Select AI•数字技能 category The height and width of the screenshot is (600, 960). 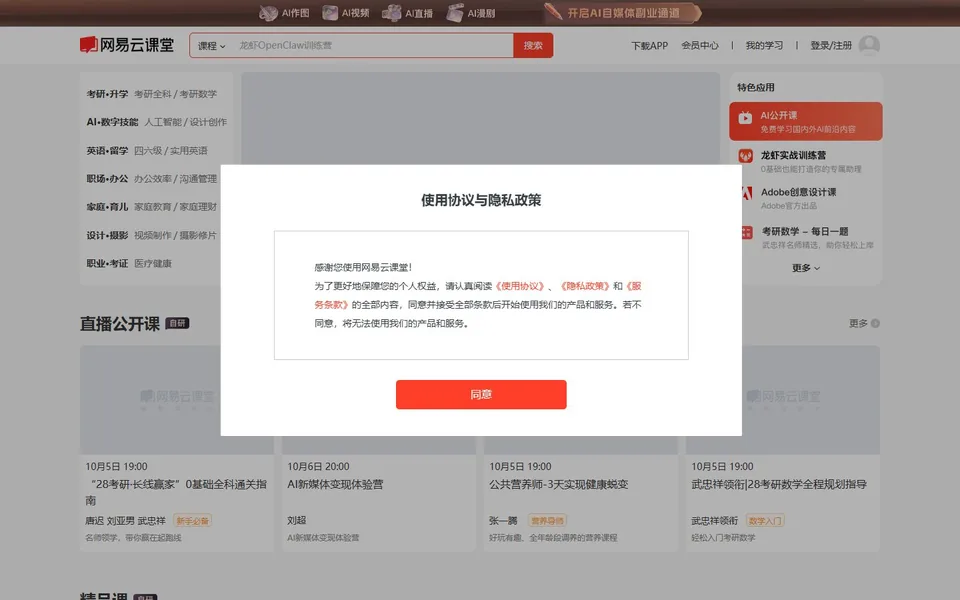click(x=112, y=122)
